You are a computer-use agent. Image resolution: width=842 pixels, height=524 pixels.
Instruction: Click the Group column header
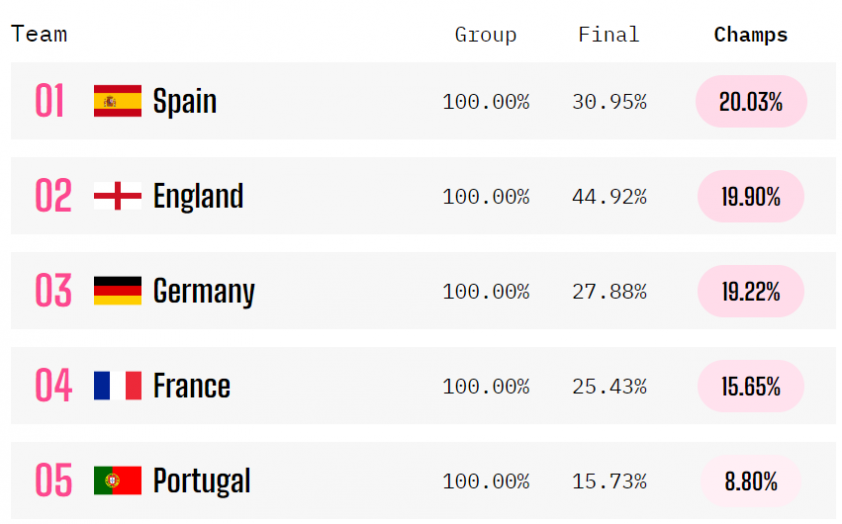(x=485, y=35)
